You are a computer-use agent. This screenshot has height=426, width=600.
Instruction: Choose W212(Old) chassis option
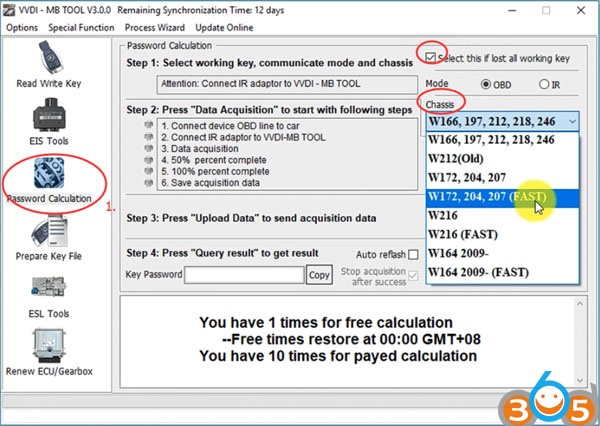(502, 158)
